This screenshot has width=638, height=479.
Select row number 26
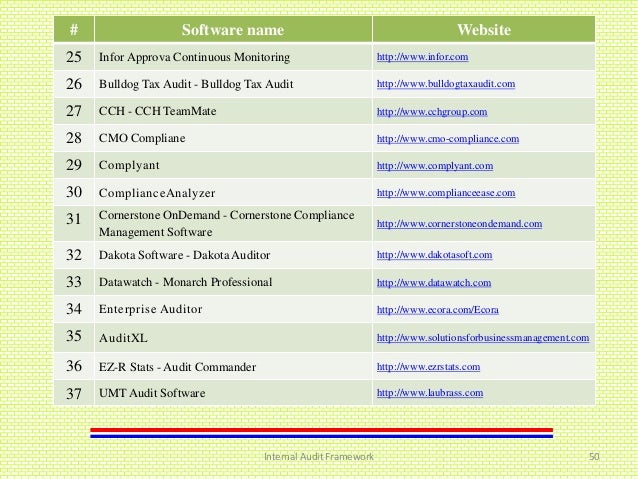click(x=74, y=84)
